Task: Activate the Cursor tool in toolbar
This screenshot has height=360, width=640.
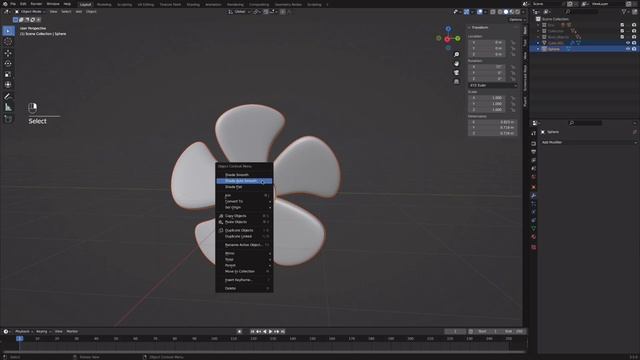Action: coord(8,42)
